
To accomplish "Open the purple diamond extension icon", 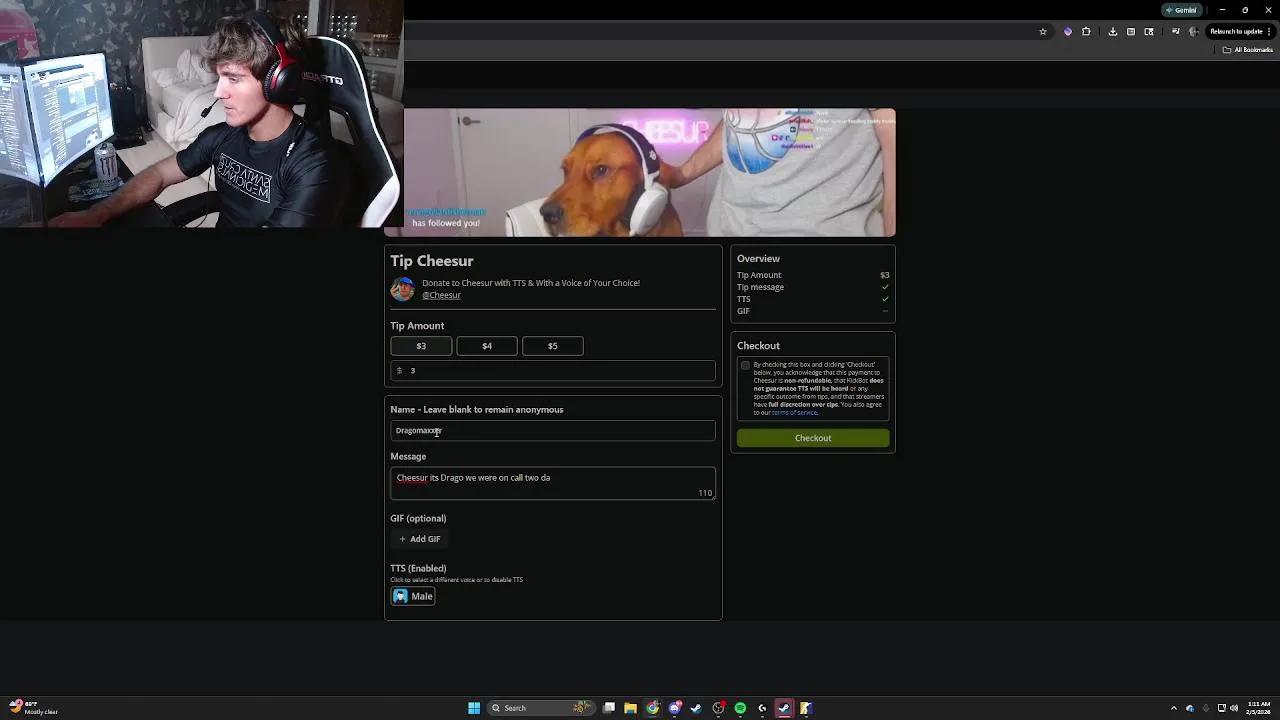I will click(x=1067, y=32).
